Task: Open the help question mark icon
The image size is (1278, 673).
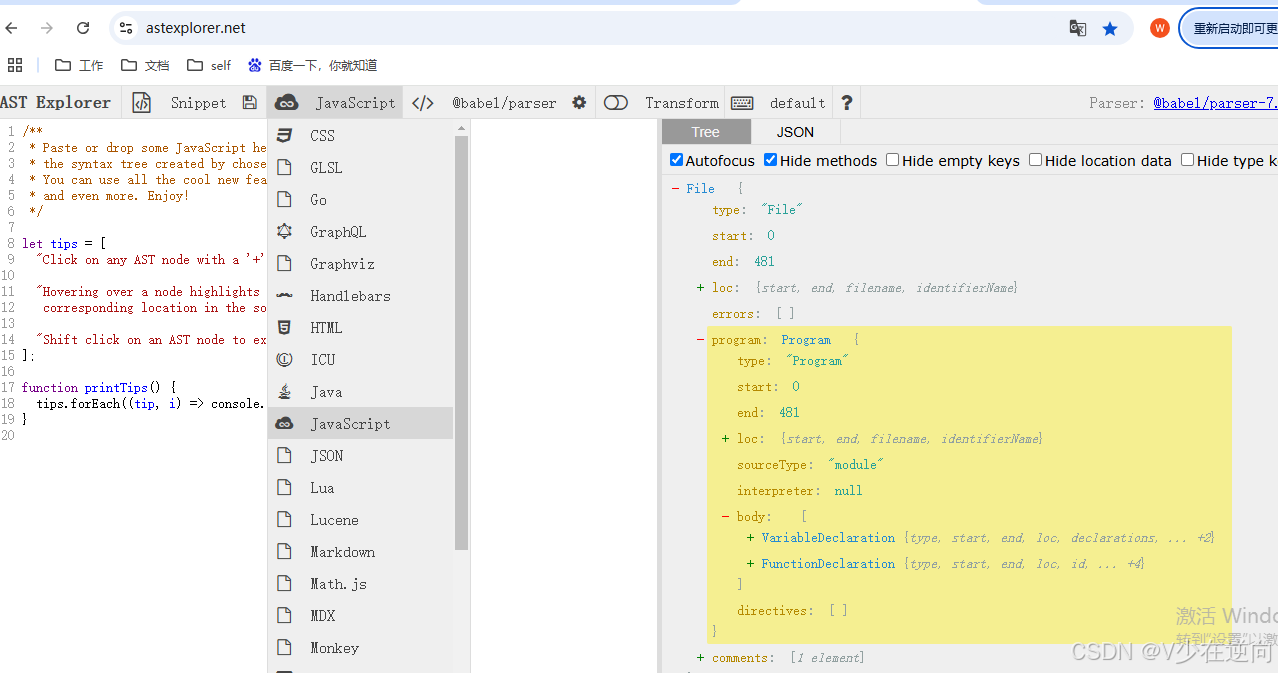Action: pyautogui.click(x=846, y=102)
